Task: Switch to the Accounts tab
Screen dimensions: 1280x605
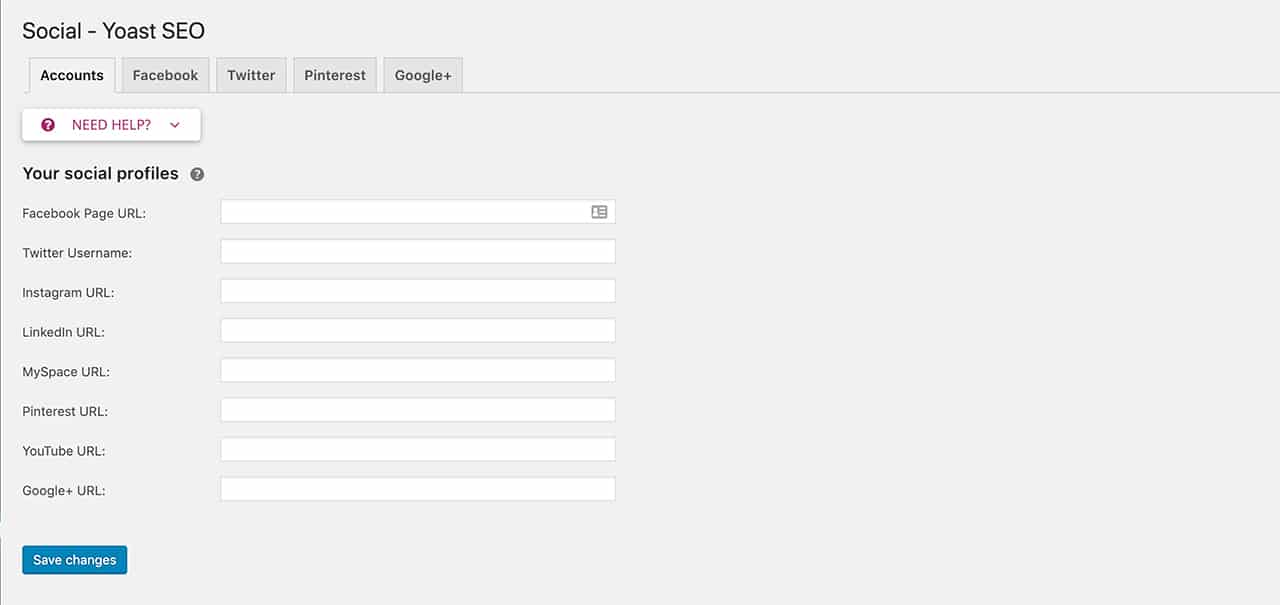Action: pos(72,75)
